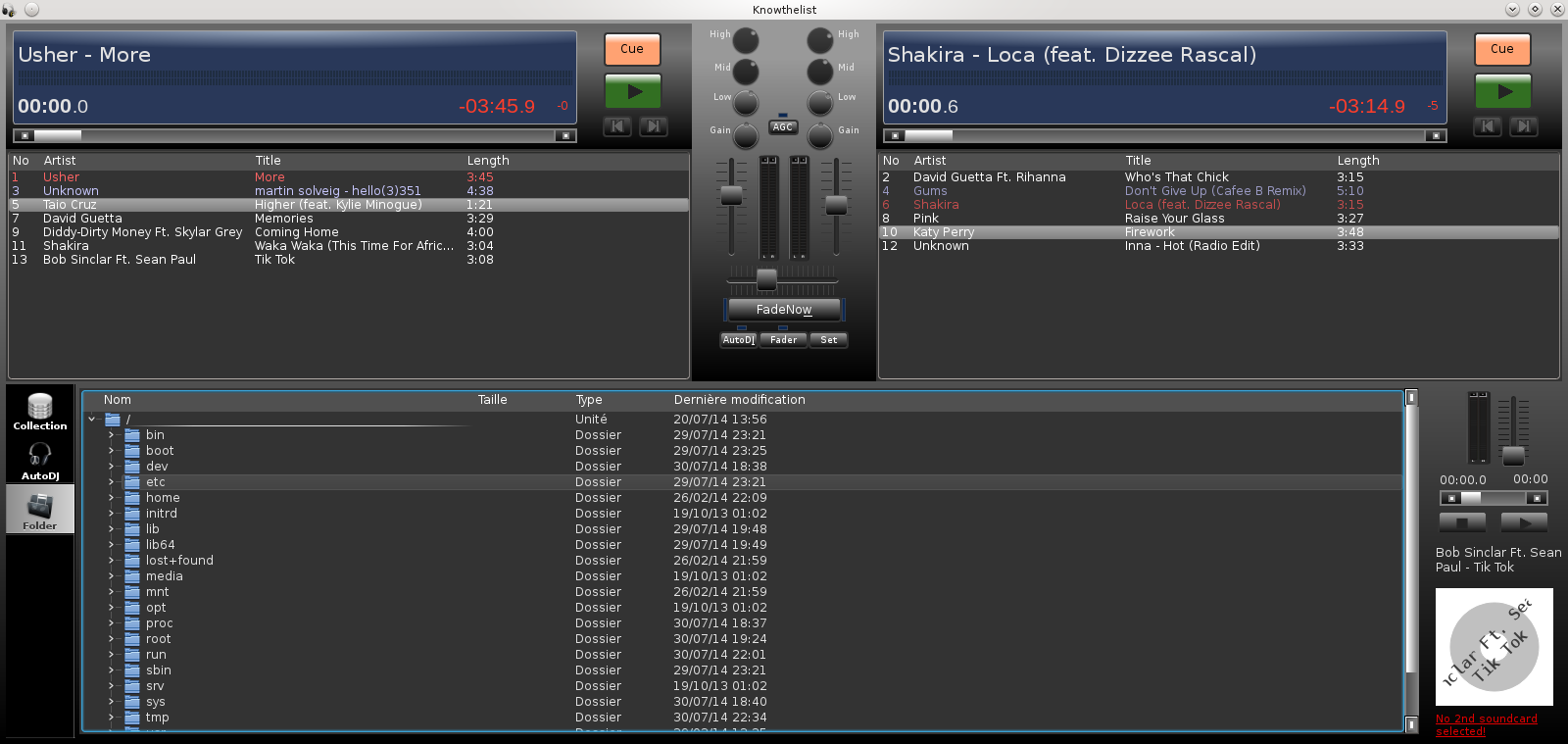Select Katy Perry Firework in right playlist
1568x744 pixels.
(x=1219, y=232)
